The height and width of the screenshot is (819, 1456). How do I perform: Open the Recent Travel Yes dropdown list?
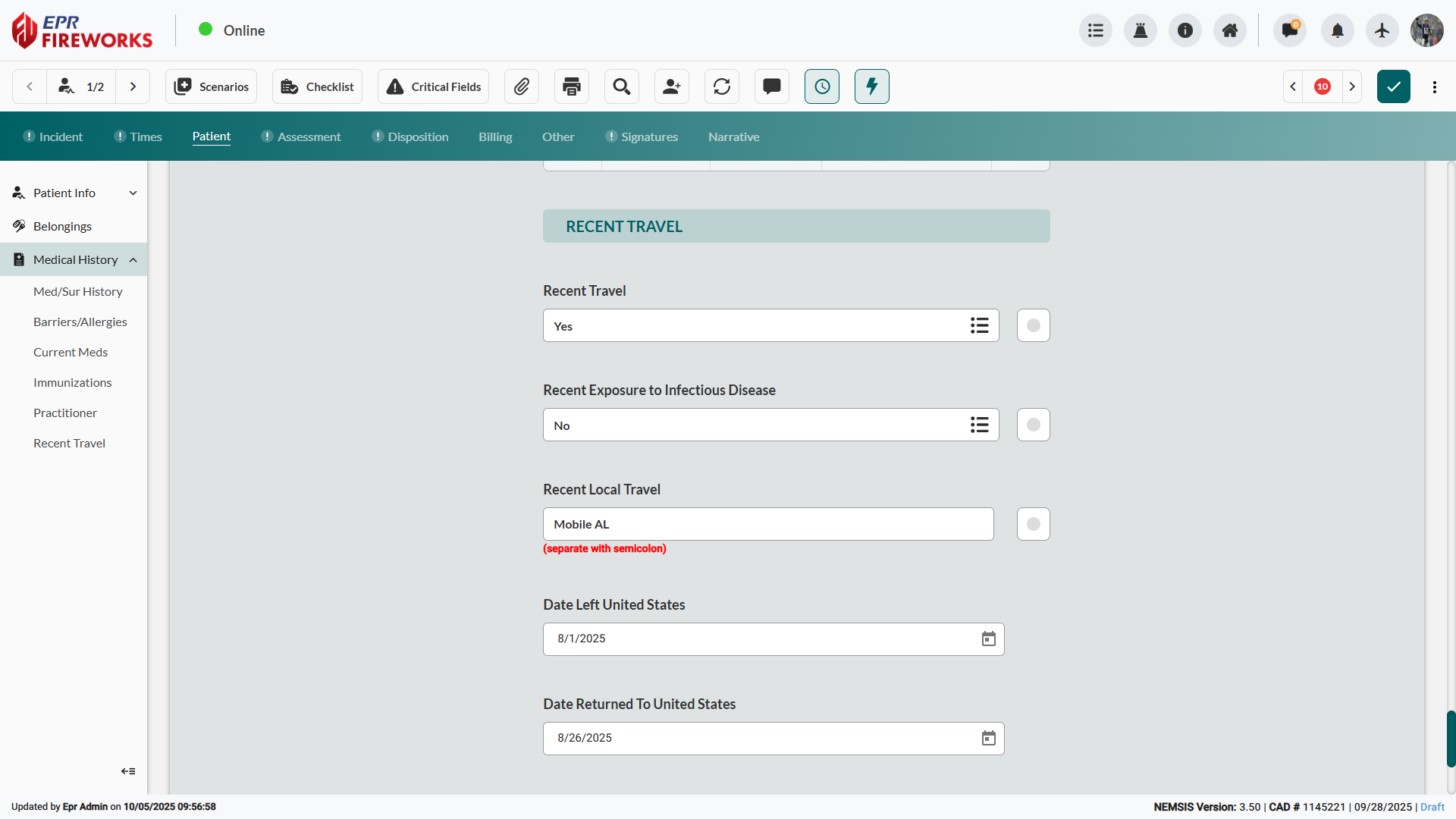point(979,325)
